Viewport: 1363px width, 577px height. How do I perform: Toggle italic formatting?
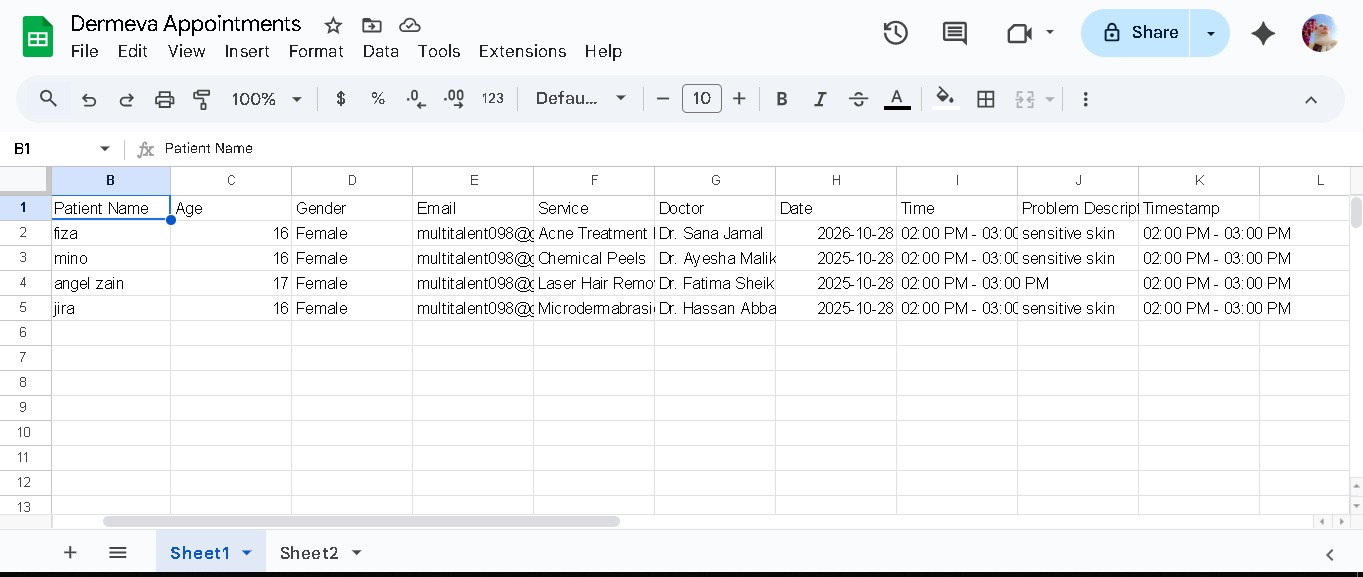(820, 99)
